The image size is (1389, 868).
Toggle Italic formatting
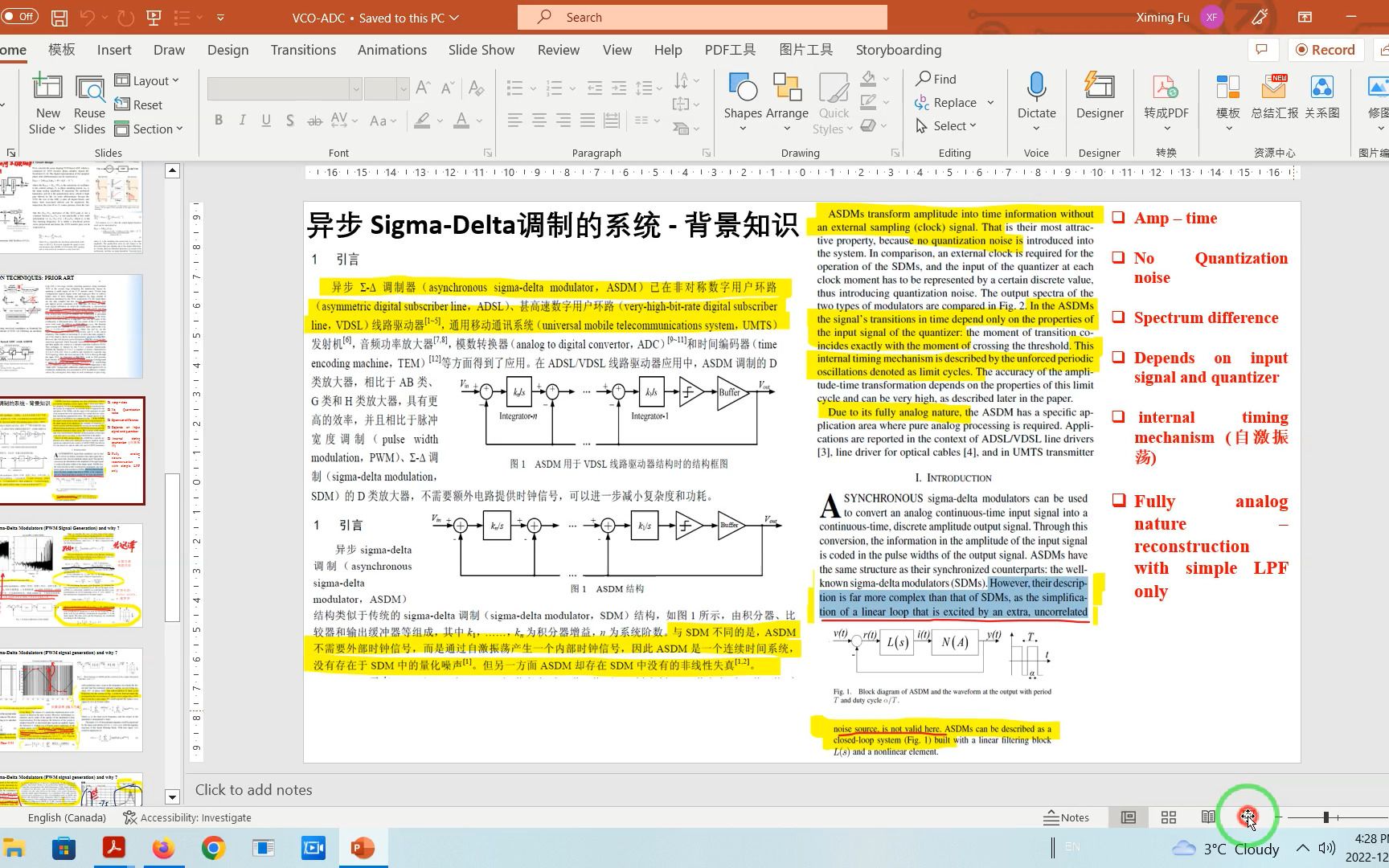[x=242, y=120]
